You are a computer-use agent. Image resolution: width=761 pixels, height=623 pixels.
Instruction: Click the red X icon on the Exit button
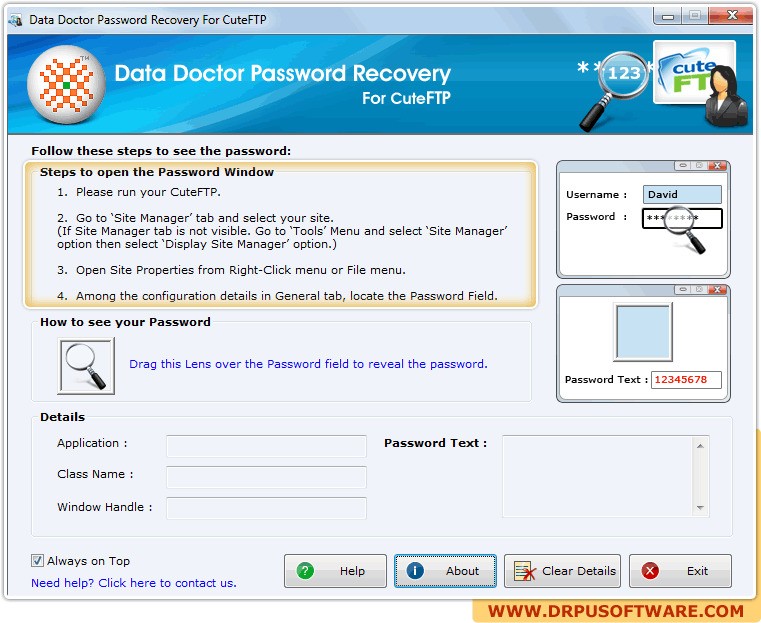(650, 571)
